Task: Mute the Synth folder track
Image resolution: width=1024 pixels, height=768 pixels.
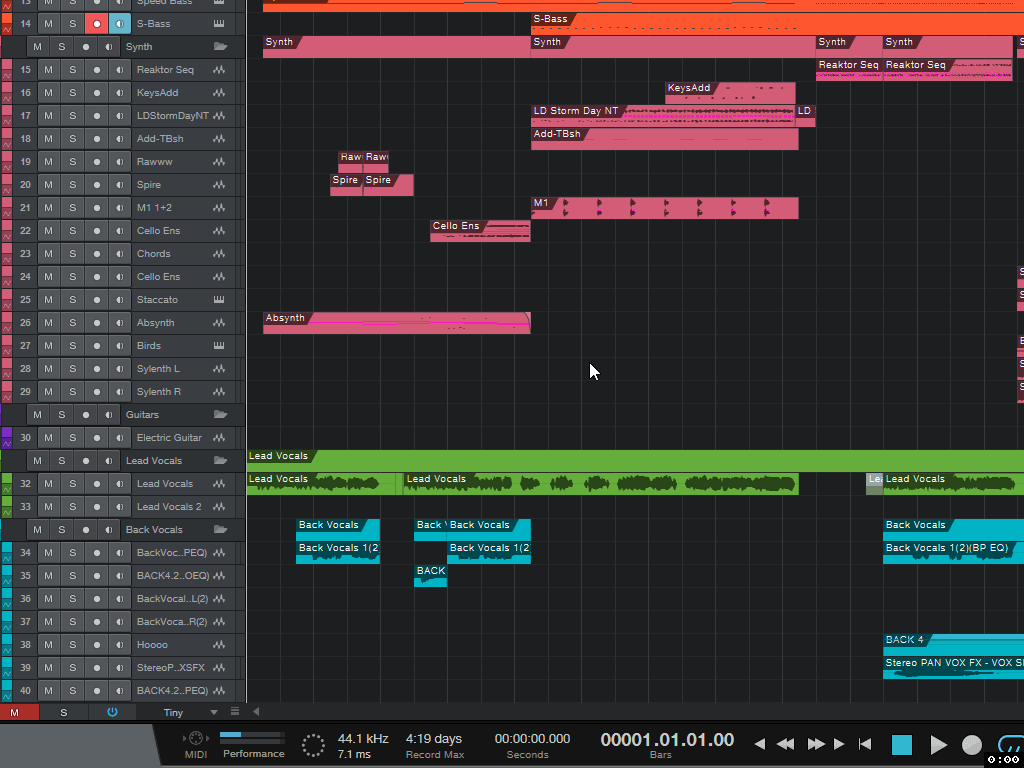Action: tap(37, 47)
